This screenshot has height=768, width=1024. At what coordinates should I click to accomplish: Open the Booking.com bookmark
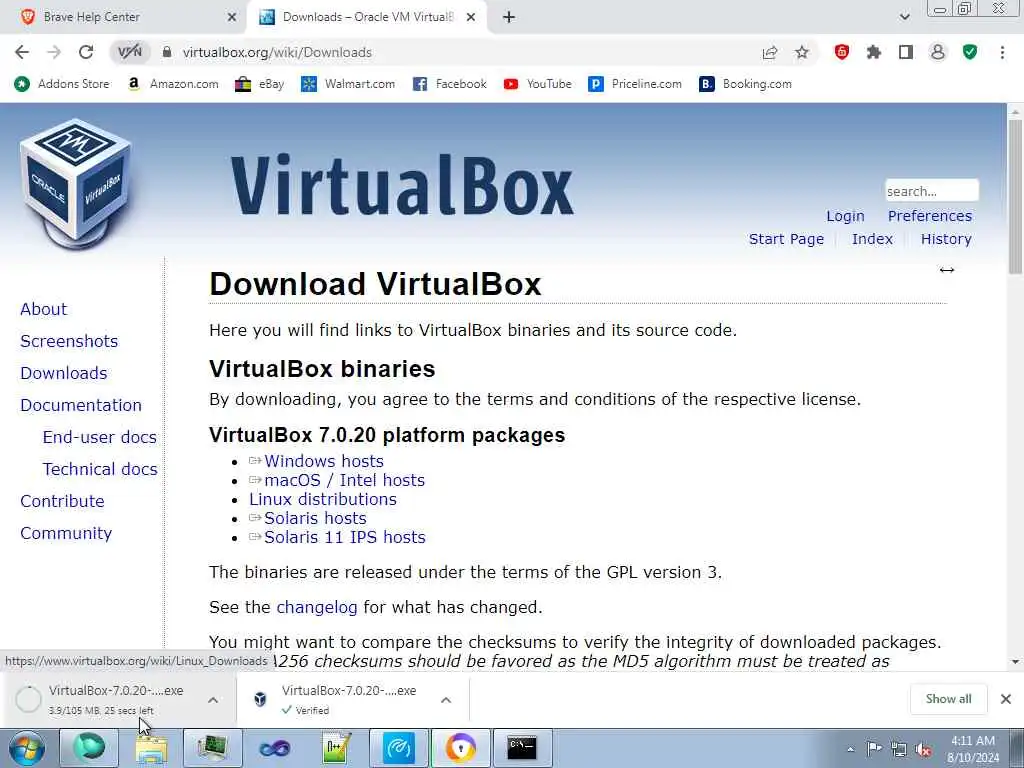745,84
